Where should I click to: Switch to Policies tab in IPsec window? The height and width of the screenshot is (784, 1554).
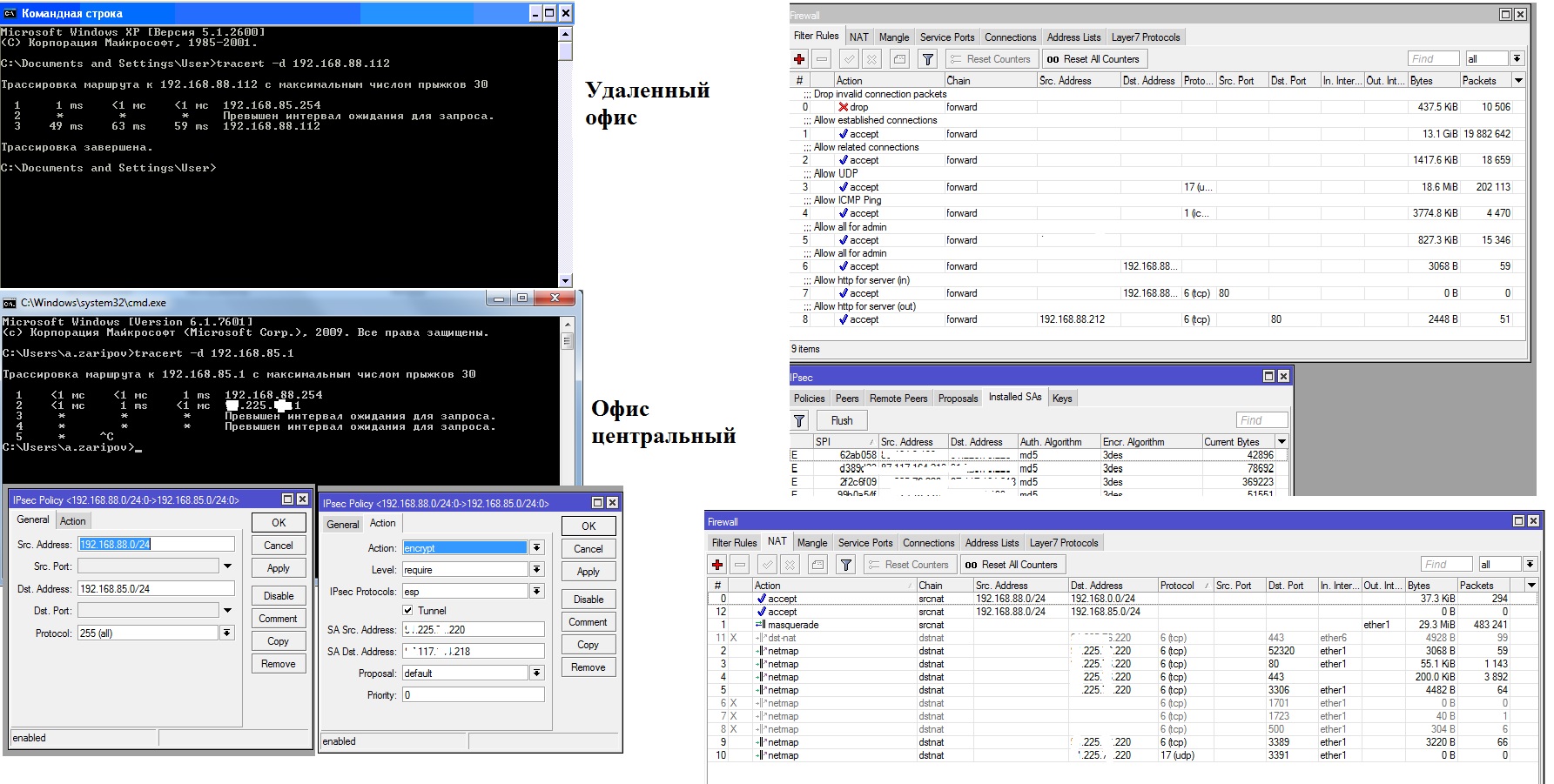pos(809,398)
